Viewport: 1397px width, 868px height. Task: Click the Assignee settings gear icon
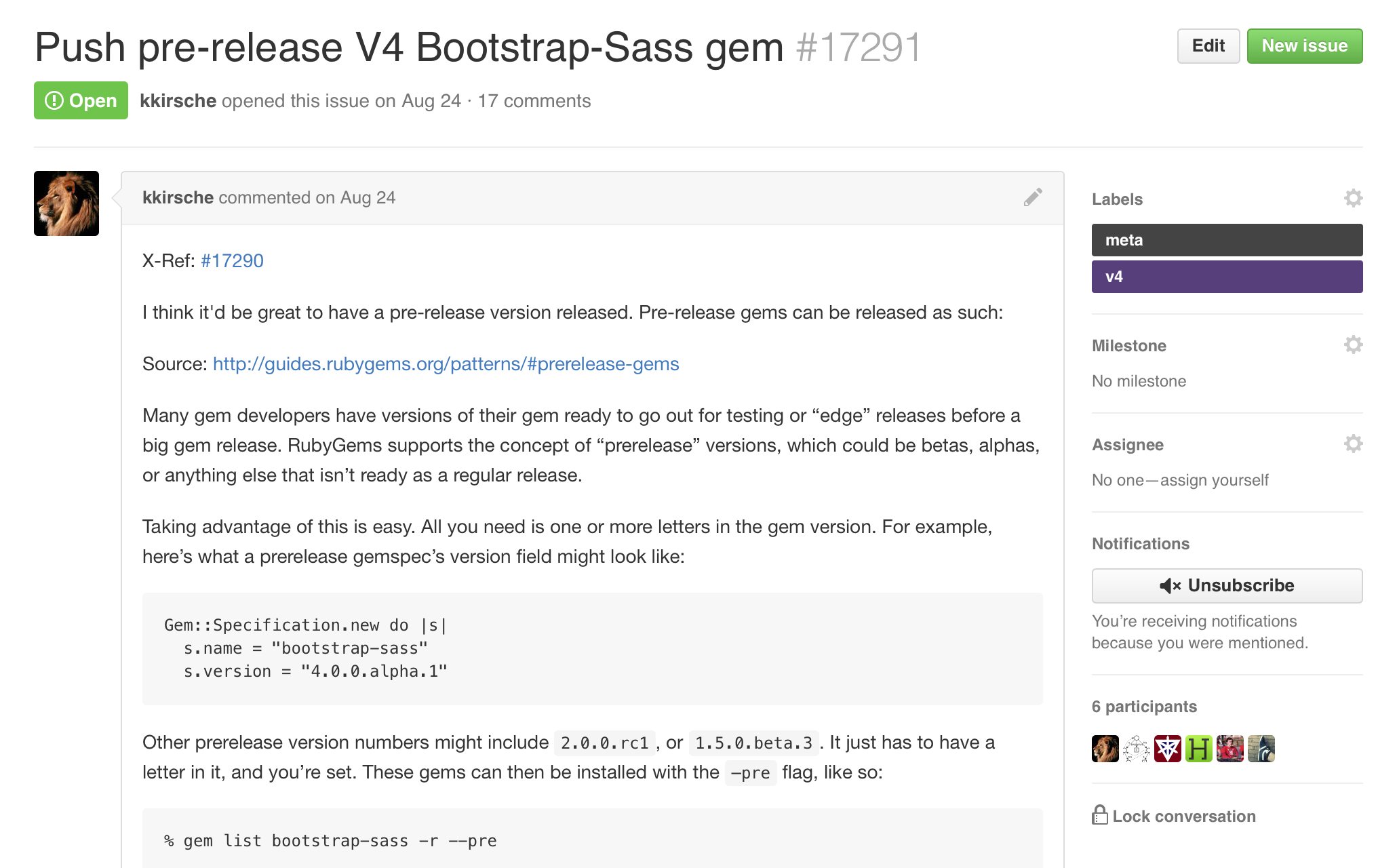click(x=1350, y=444)
